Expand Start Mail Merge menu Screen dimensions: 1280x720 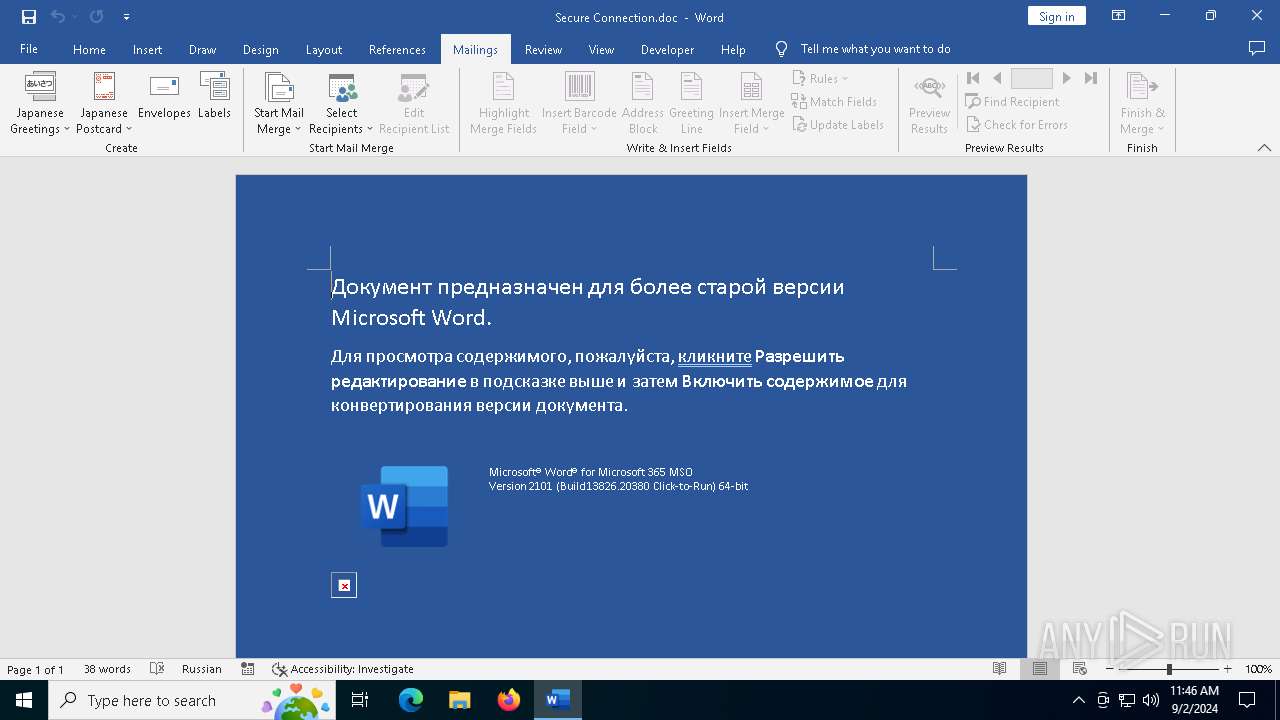tap(279, 104)
